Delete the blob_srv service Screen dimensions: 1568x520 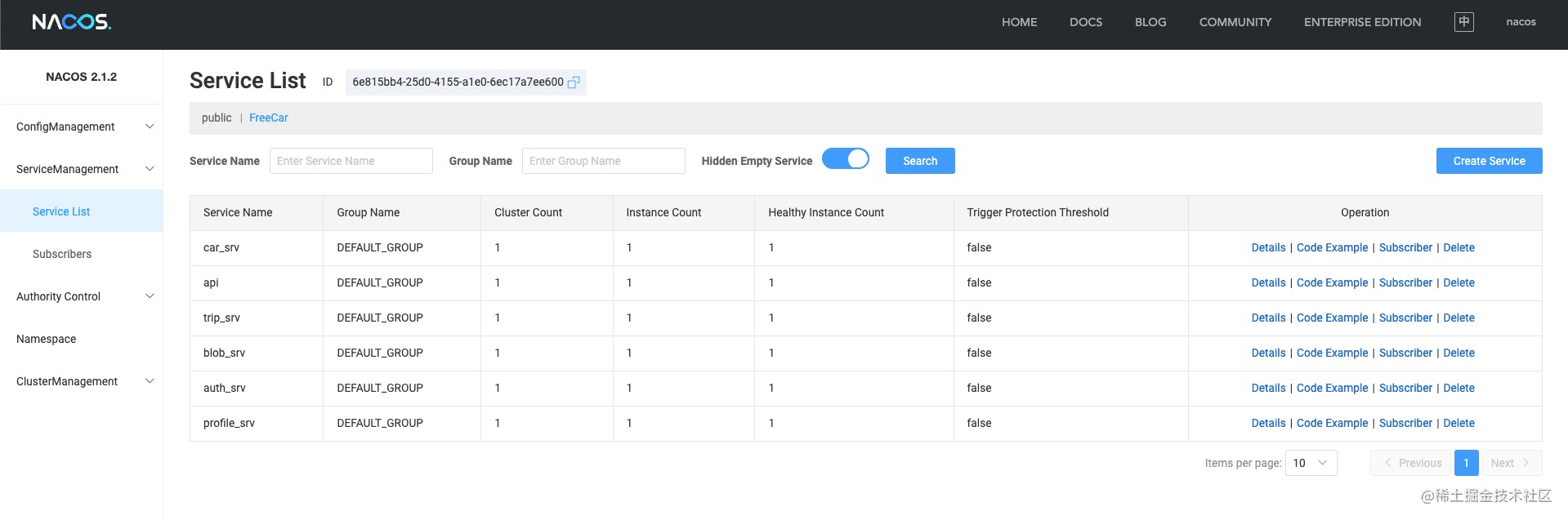1459,353
